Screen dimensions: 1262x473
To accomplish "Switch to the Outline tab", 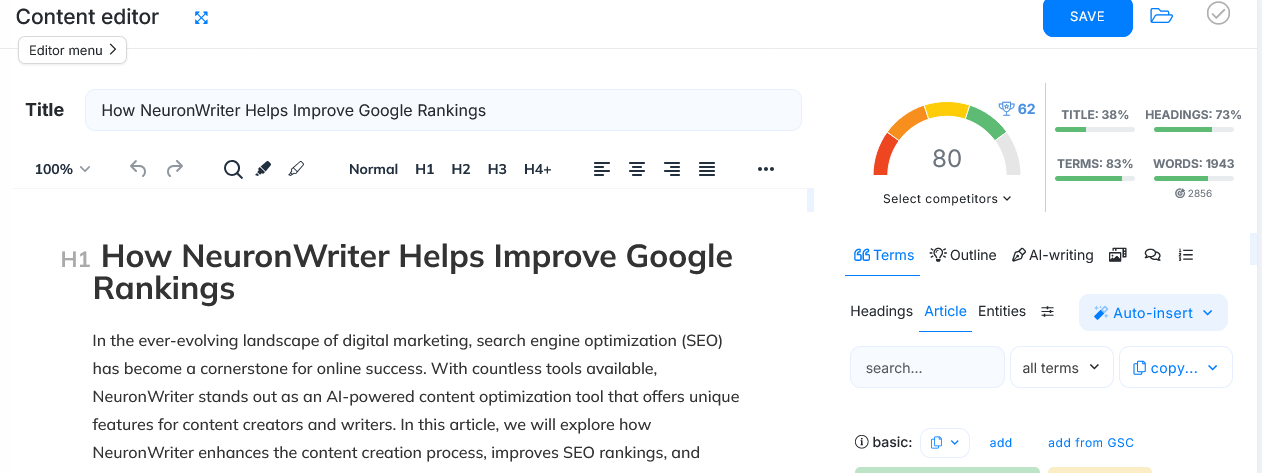I will 963,255.
